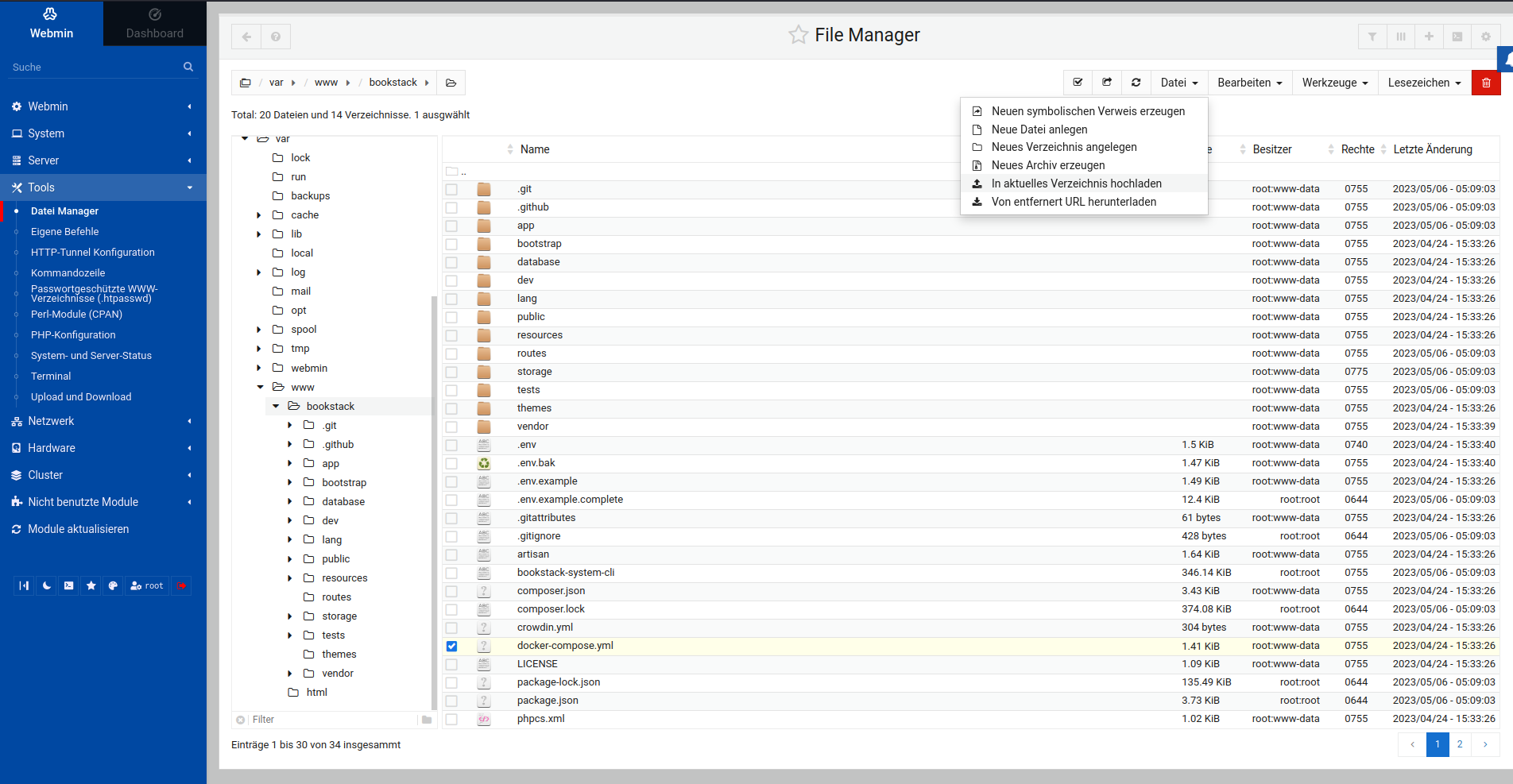Click the folder icon beside tree filter
This screenshot has height=784, width=1513.
click(427, 720)
